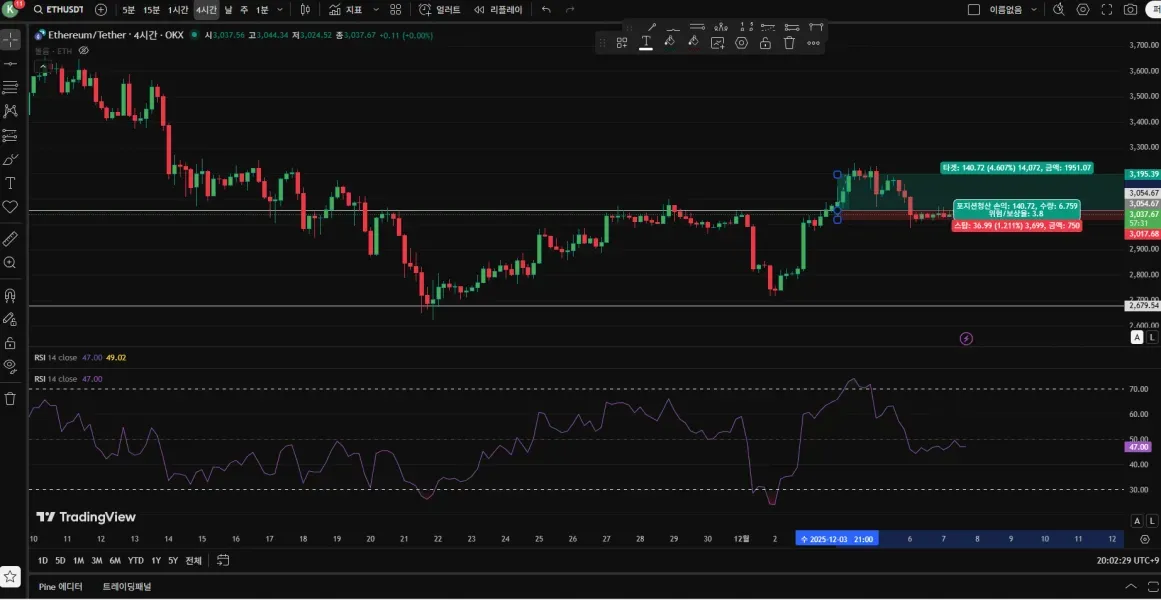Lock the drawing using floating toolbar padlock
Image resolution: width=1161 pixels, height=600 pixels.
(x=765, y=43)
